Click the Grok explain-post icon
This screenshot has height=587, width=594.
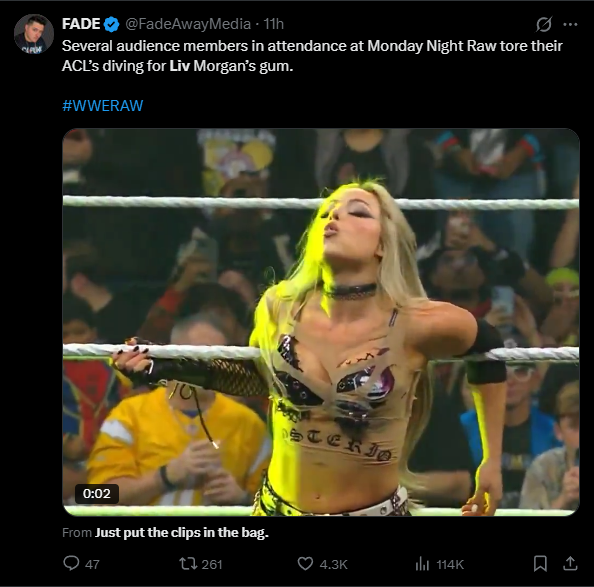point(544,24)
